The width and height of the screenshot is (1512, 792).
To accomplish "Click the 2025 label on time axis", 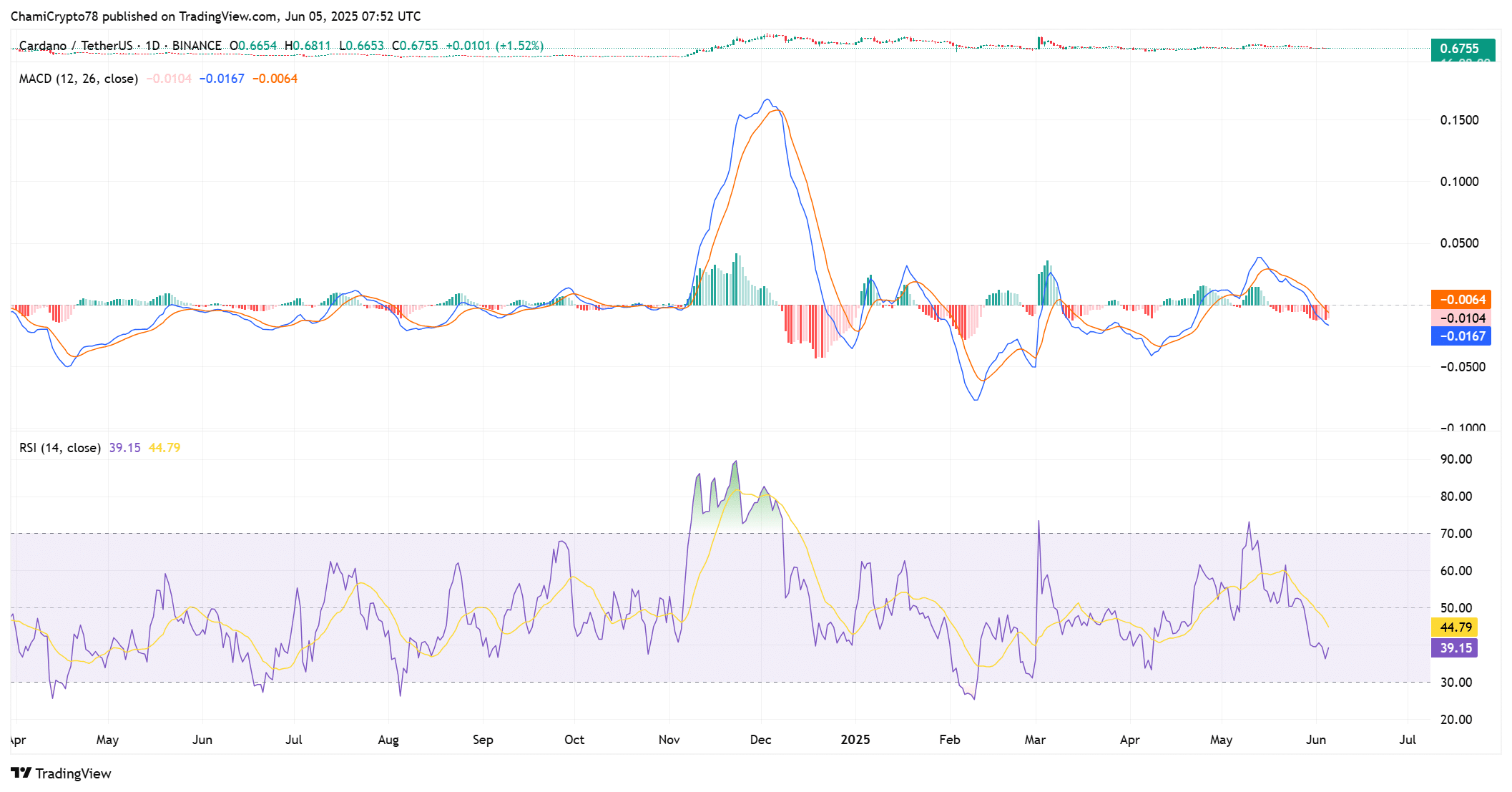I will click(855, 740).
